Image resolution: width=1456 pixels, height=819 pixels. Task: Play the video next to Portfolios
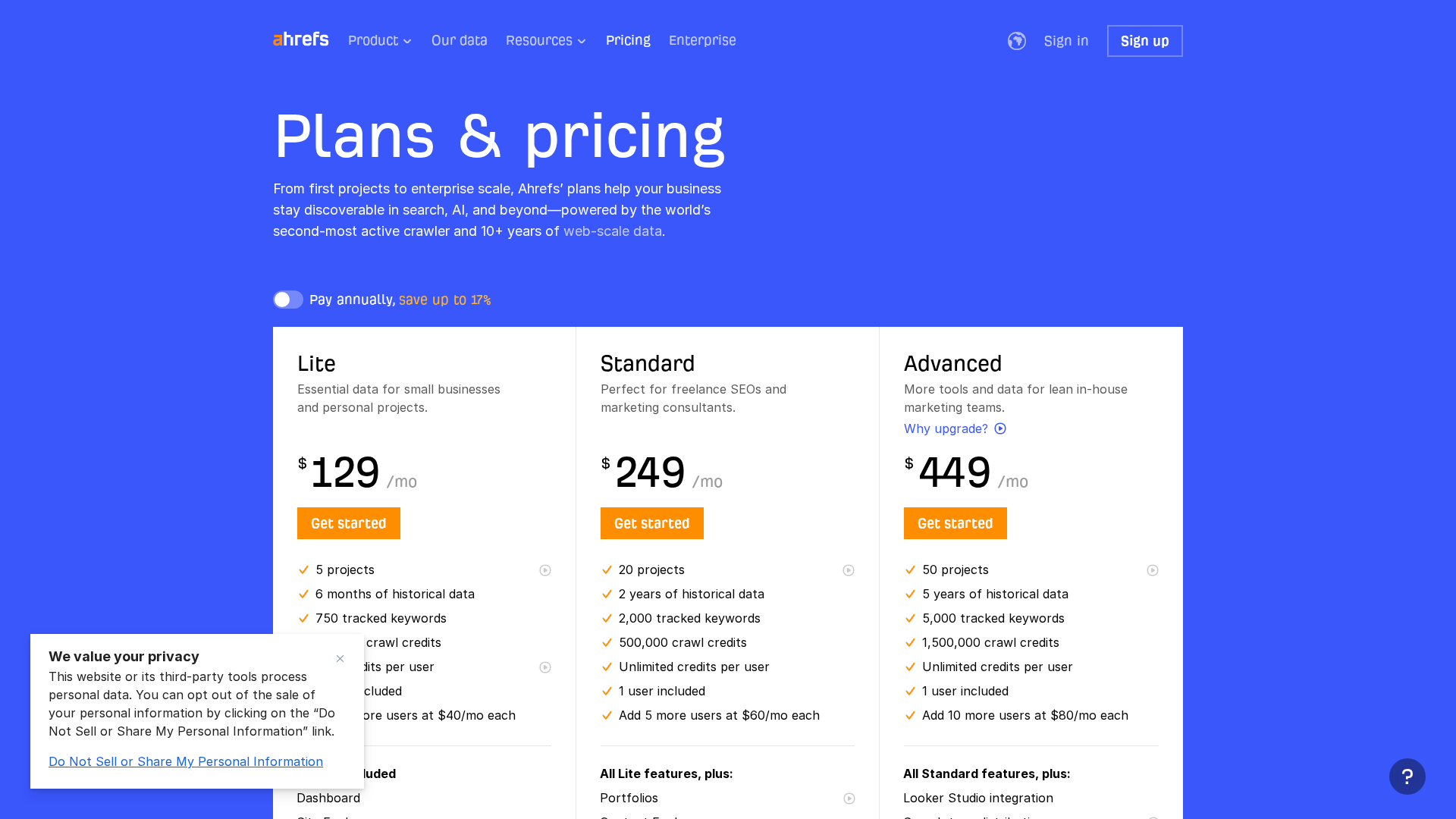tap(849, 799)
